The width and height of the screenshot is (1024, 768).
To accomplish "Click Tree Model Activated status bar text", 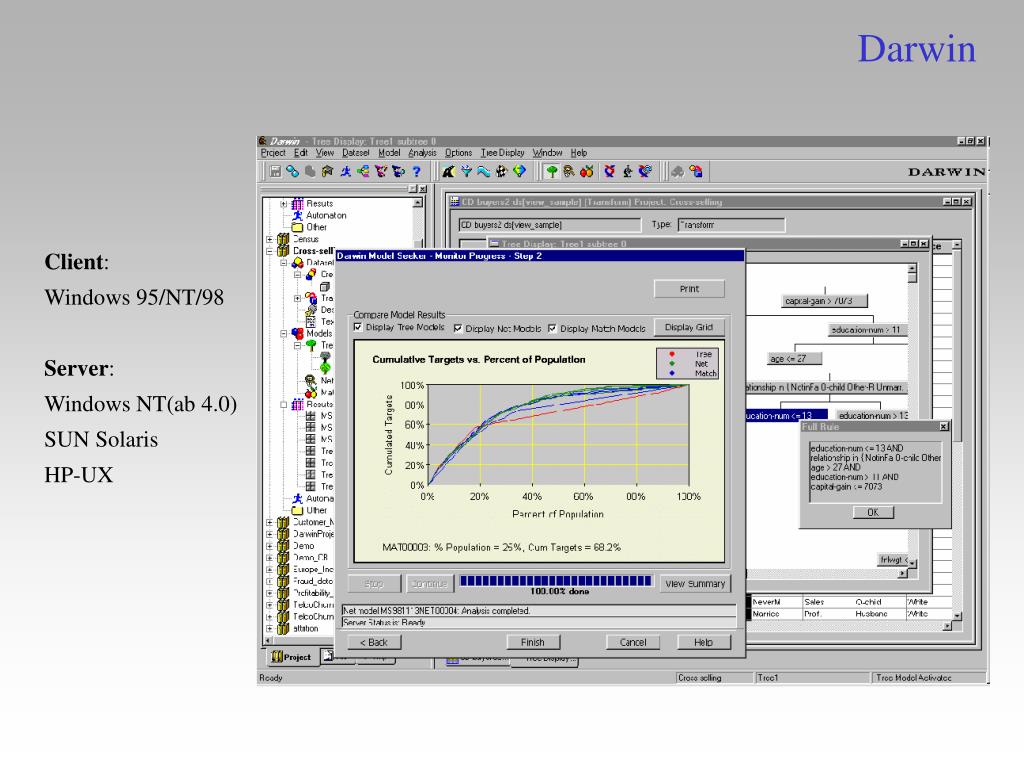I will tap(914, 678).
